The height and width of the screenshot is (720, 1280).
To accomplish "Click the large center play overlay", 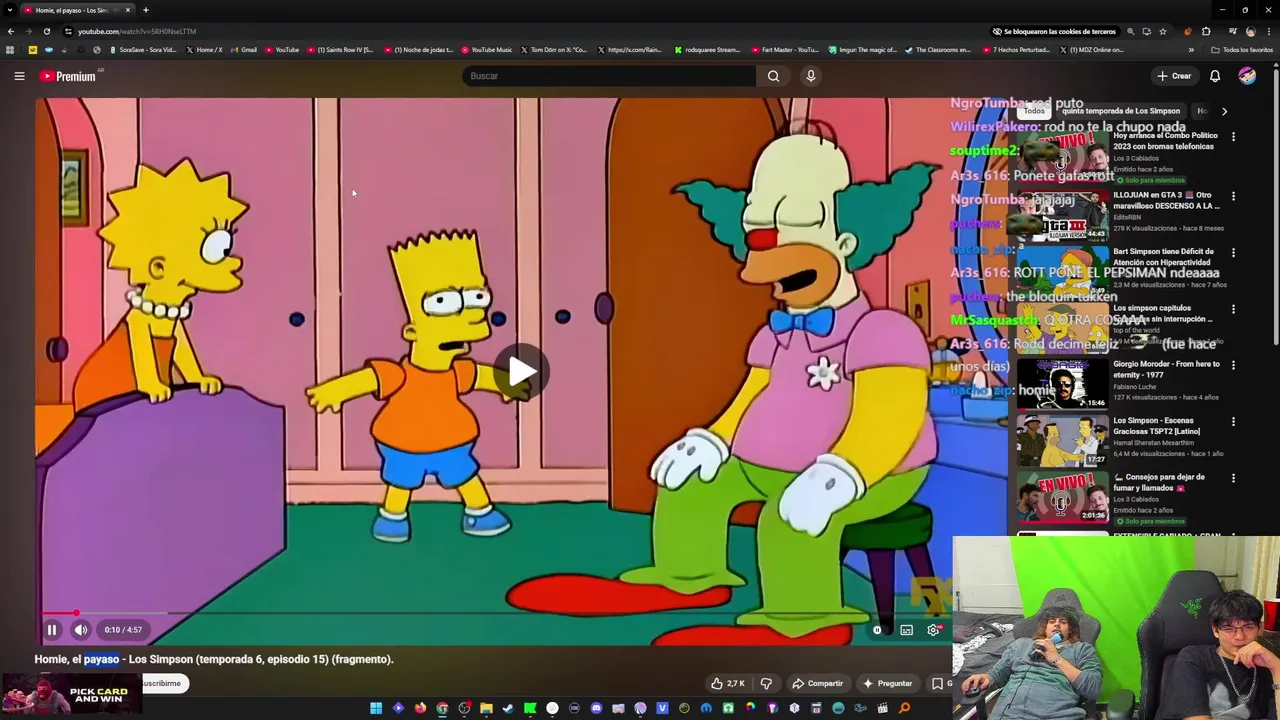I will [522, 372].
